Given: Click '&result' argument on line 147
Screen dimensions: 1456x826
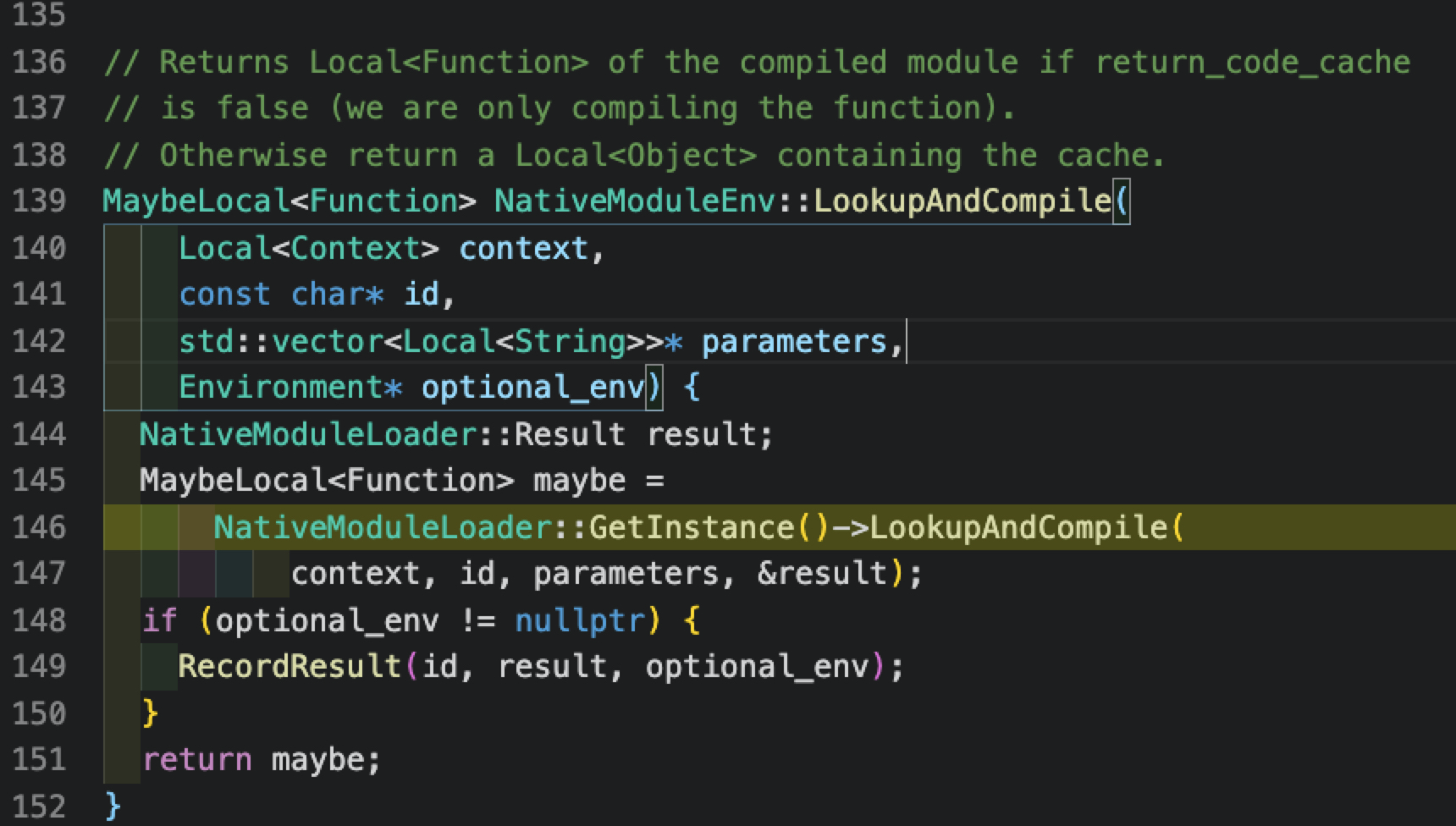Looking at the screenshot, I should click(x=822, y=574).
